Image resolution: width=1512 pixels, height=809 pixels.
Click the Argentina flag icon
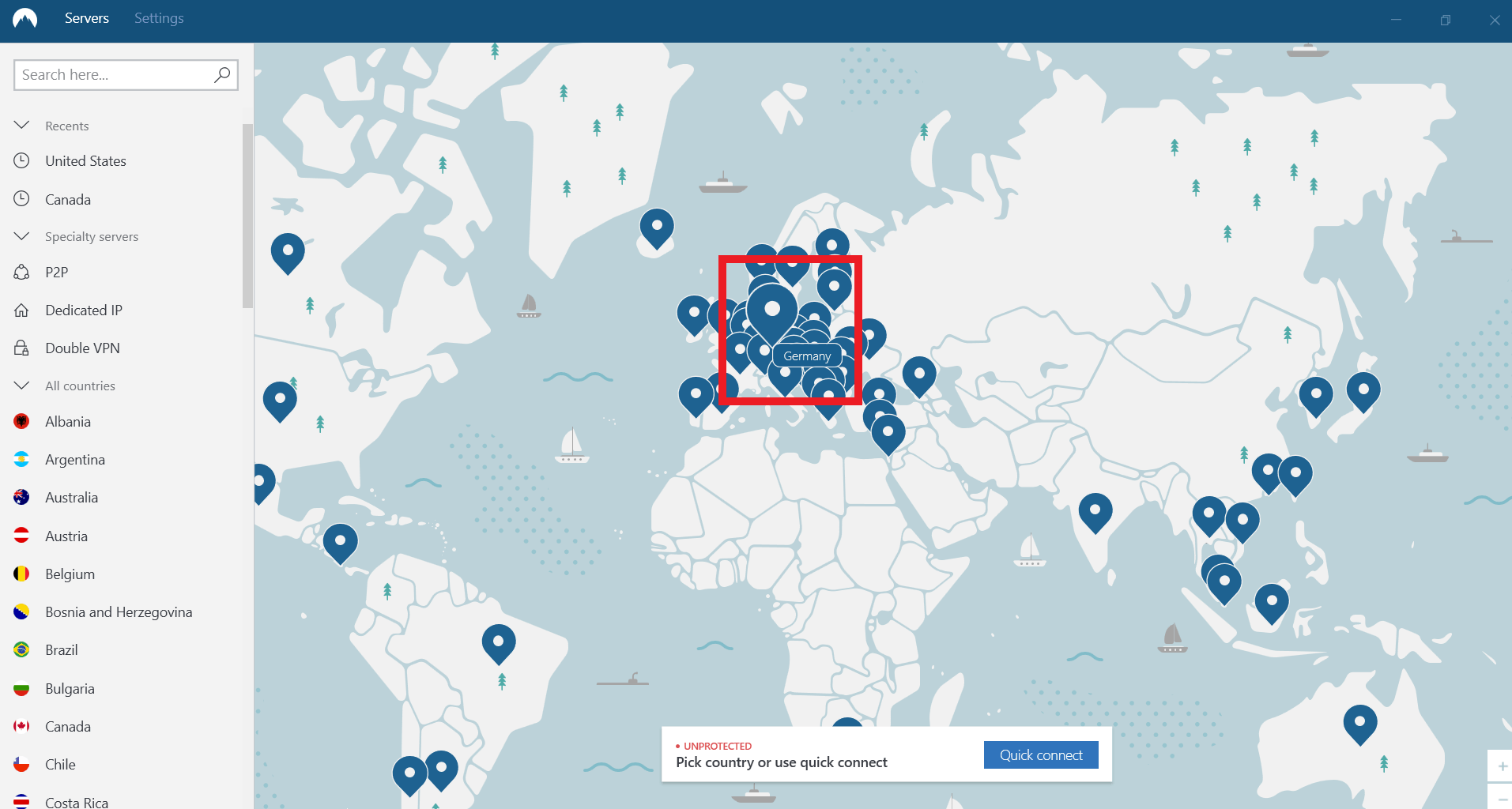click(x=21, y=459)
